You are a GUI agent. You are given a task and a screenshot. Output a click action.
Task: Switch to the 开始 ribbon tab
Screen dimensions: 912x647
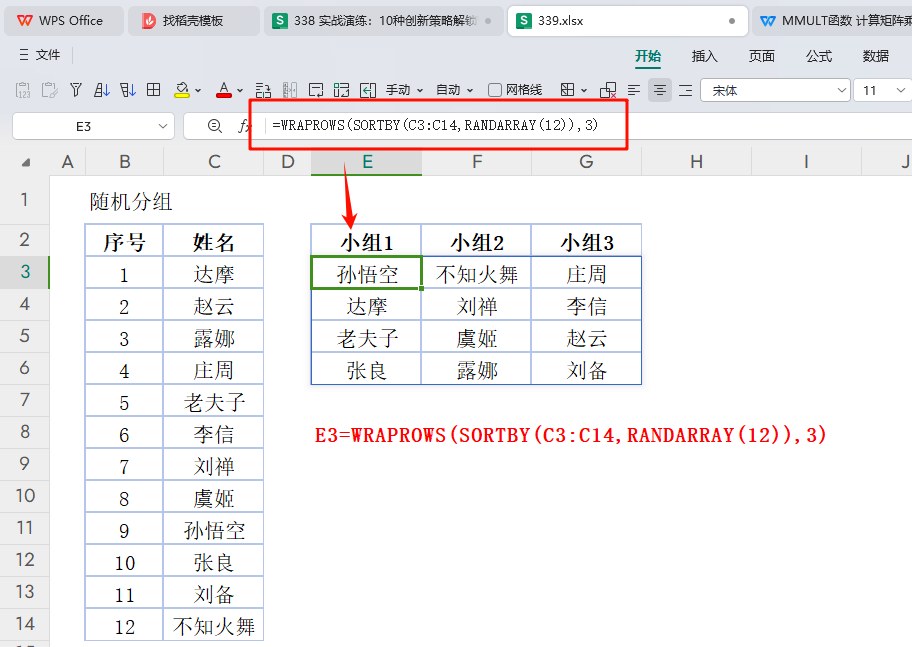(648, 56)
